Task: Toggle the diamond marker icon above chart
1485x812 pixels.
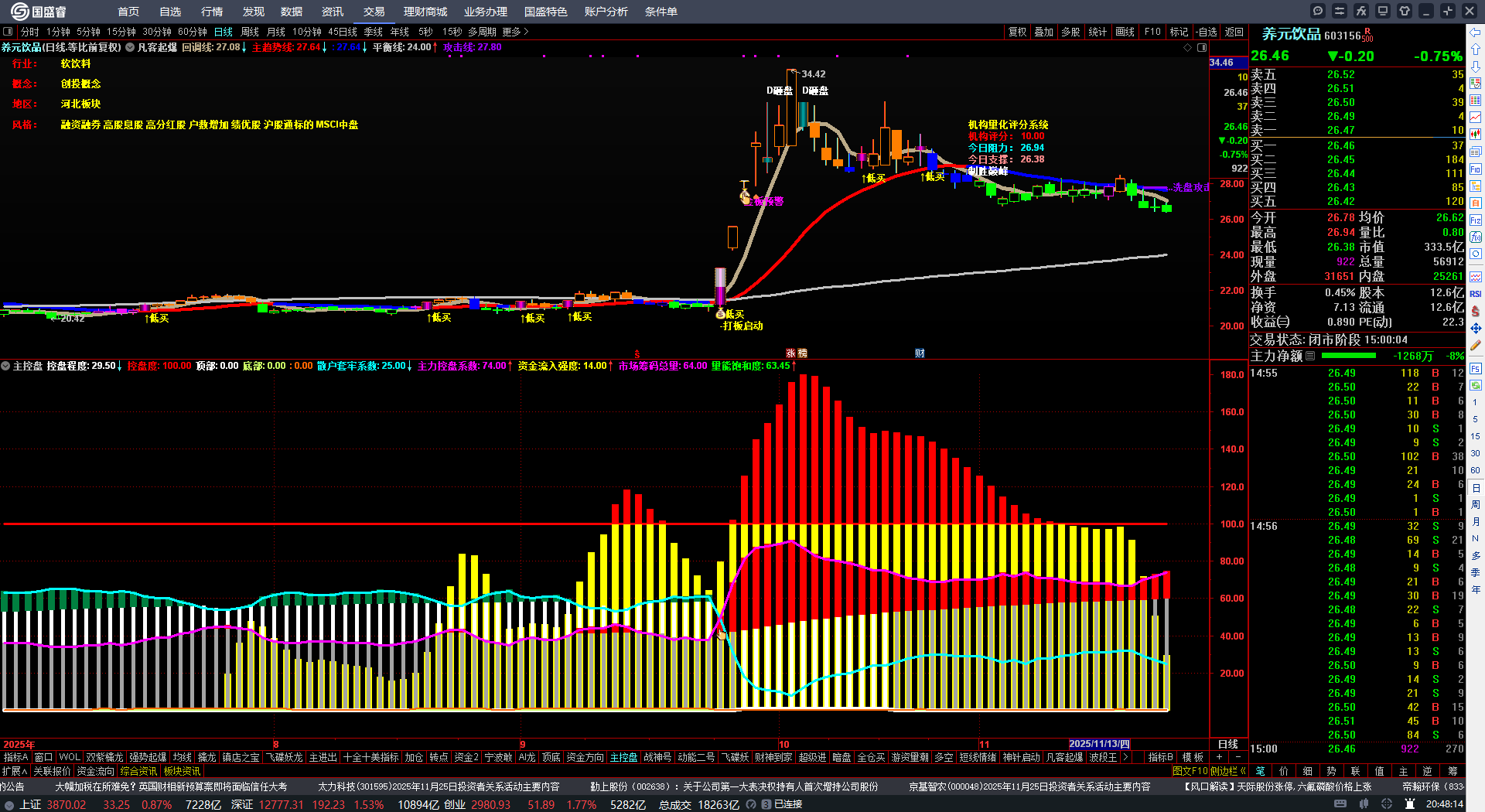Action: 1187,47
